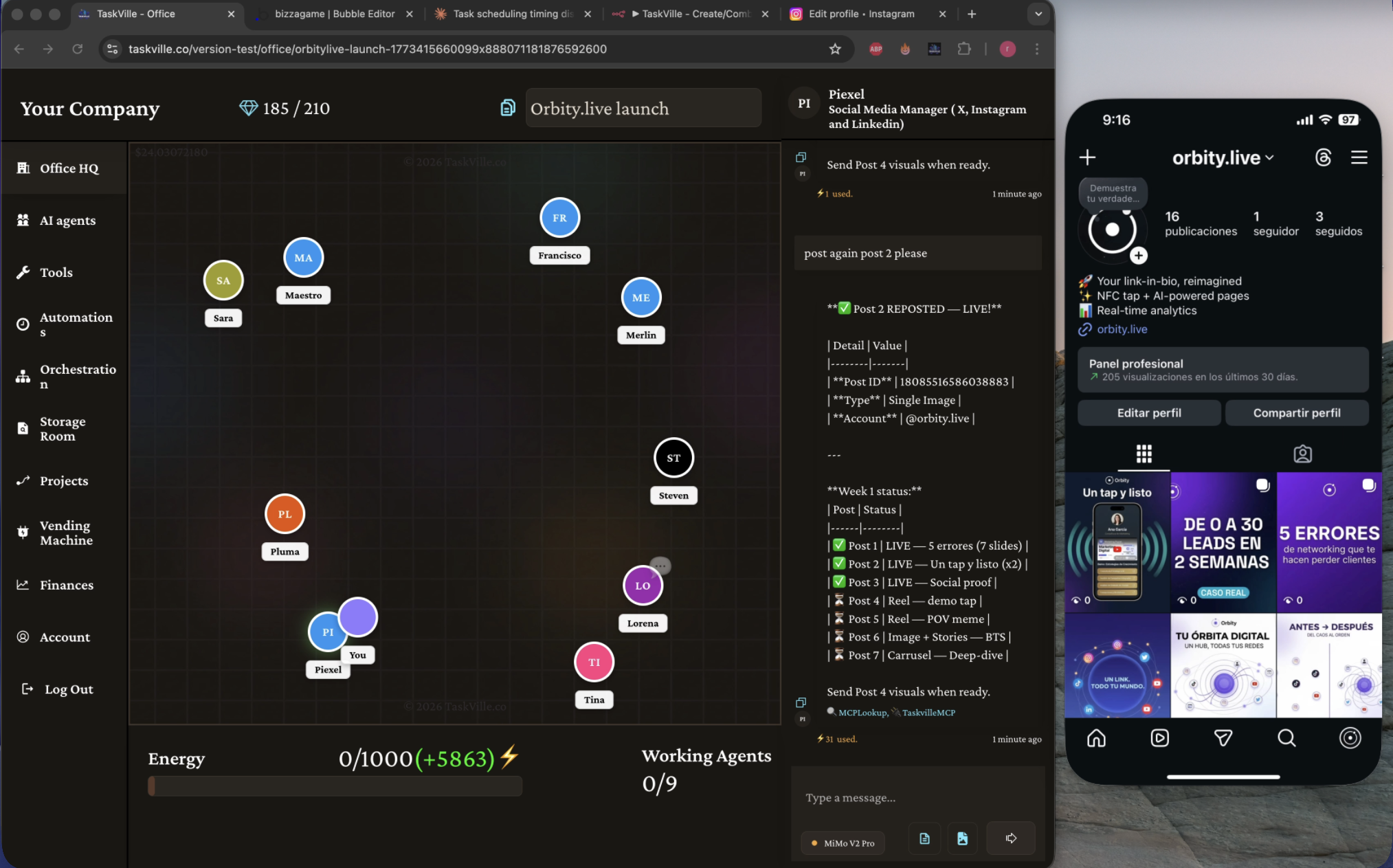Tap the Instagram search nav icon
The width and height of the screenshot is (1393, 868).
pyautogui.click(x=1286, y=738)
